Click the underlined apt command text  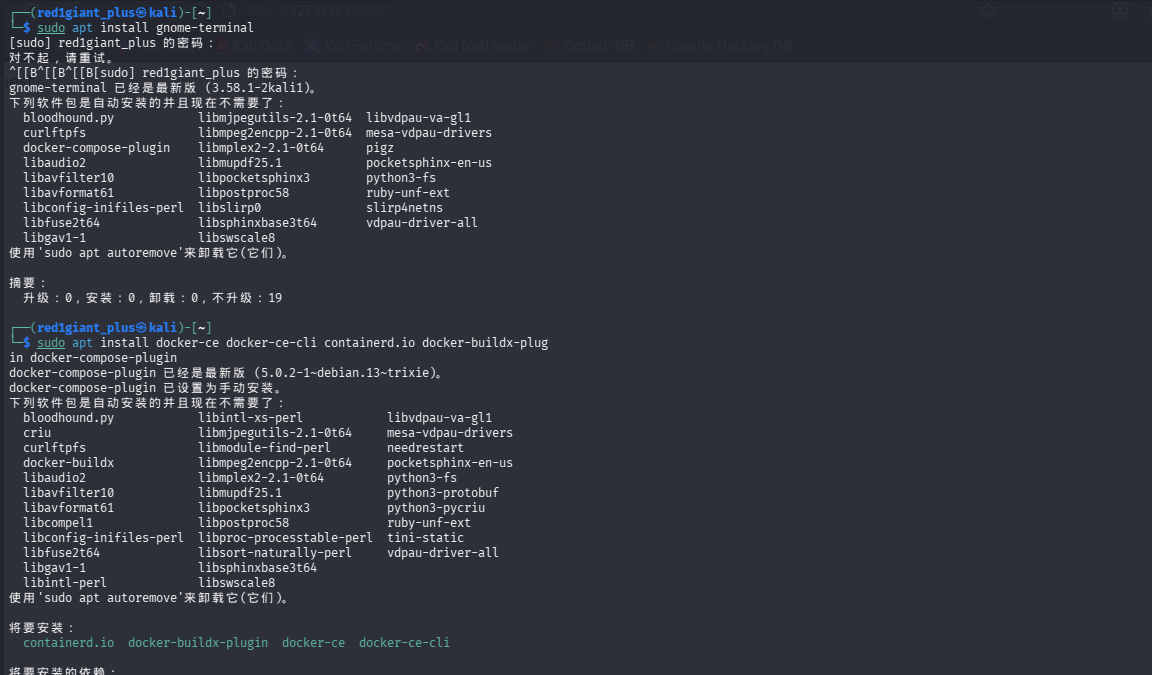point(82,27)
